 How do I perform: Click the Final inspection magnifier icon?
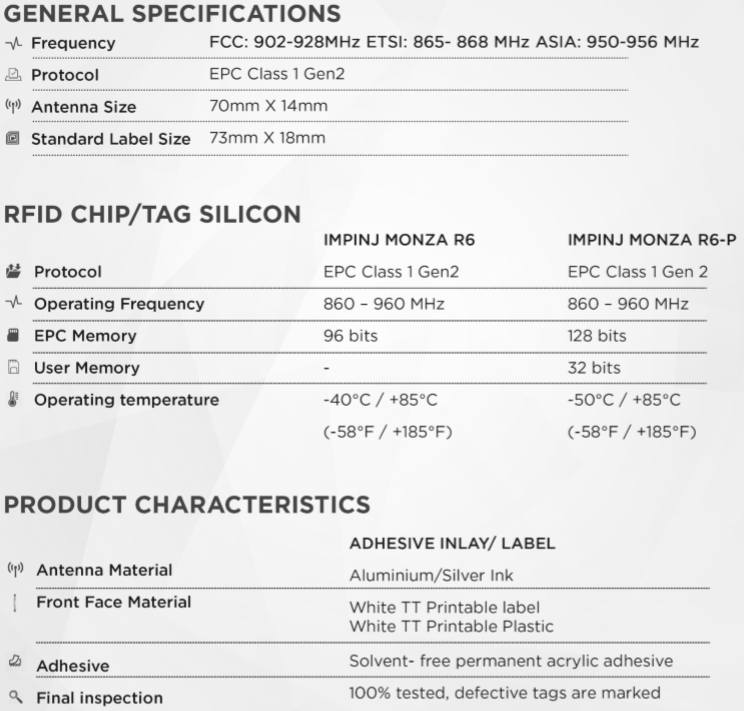pyautogui.click(x=16, y=697)
